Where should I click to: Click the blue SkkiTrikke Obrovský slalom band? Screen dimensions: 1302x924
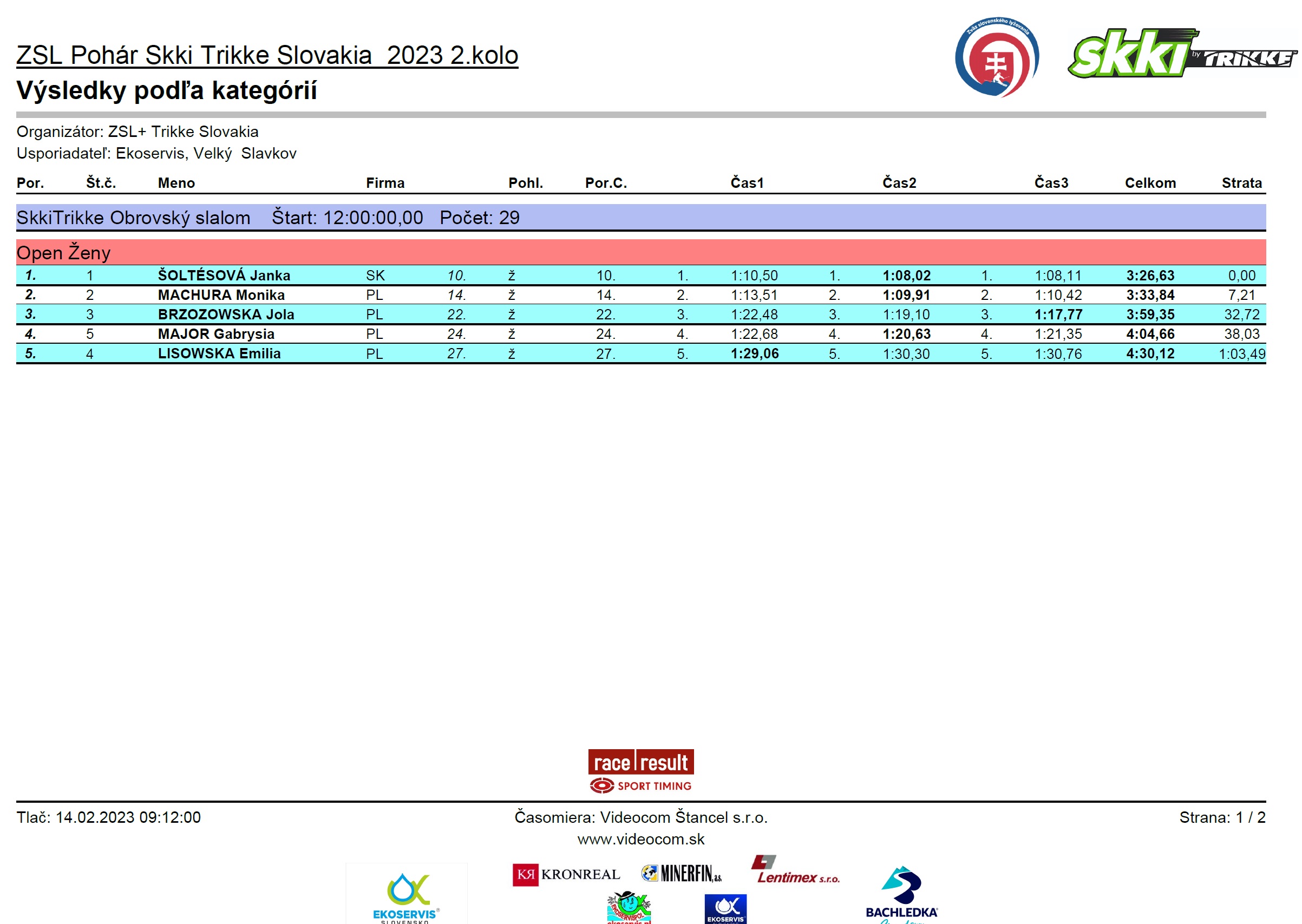pyautogui.click(x=641, y=218)
